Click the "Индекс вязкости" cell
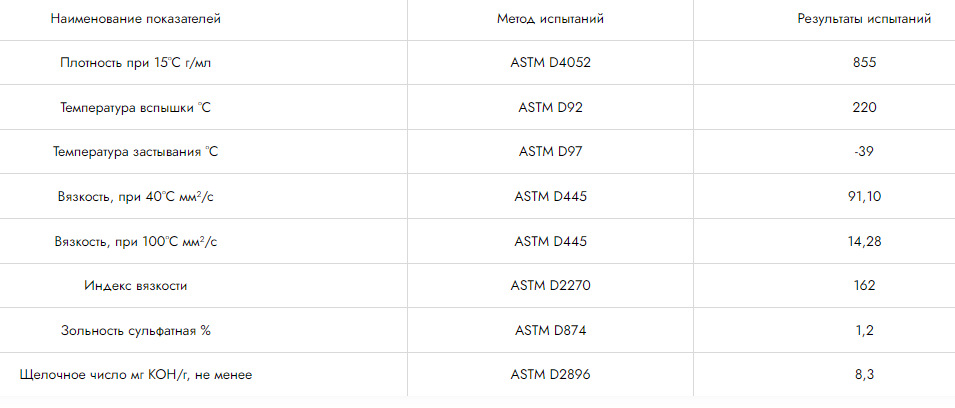 pyautogui.click(x=136, y=286)
